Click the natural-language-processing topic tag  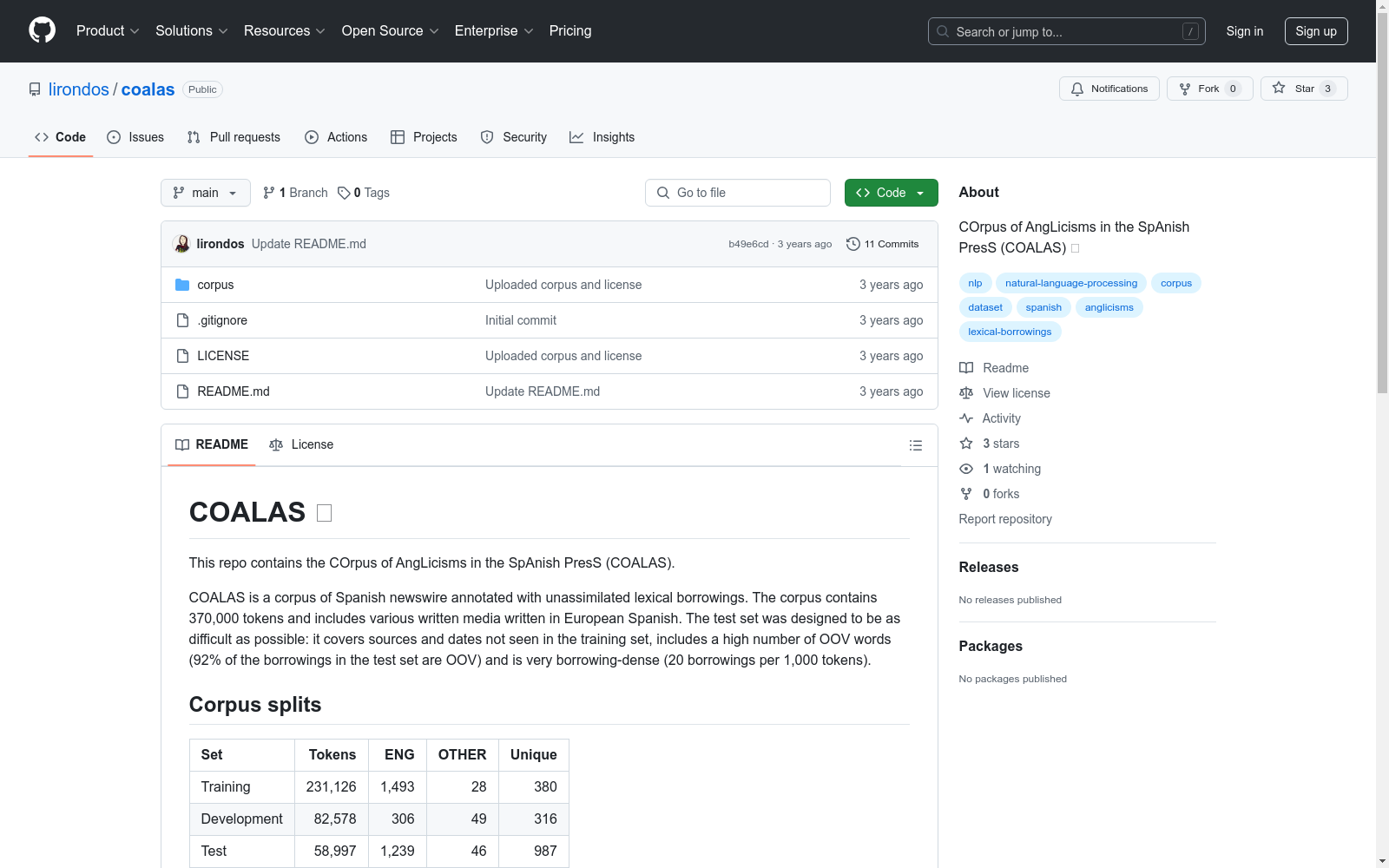[1071, 283]
